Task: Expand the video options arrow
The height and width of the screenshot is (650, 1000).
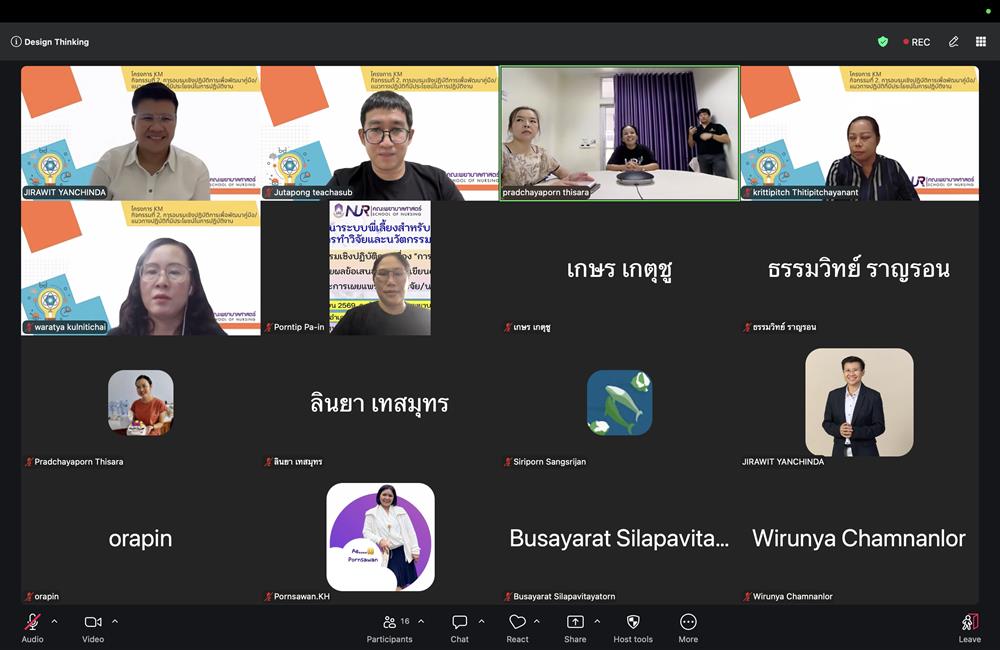Action: tap(115, 621)
